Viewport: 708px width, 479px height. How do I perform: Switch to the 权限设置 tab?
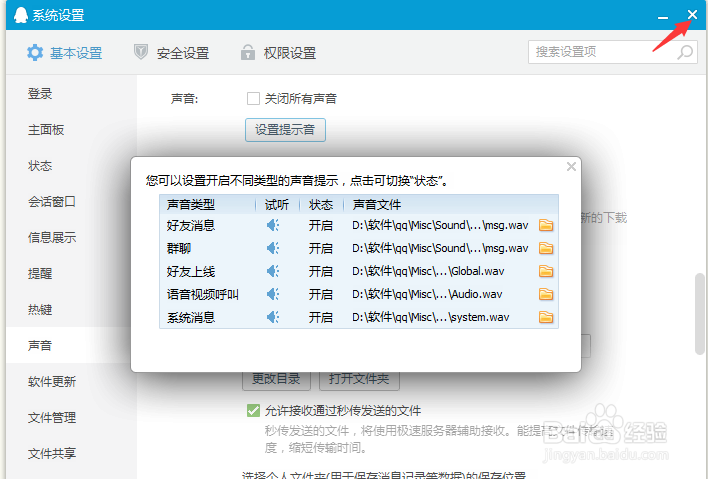[278, 53]
